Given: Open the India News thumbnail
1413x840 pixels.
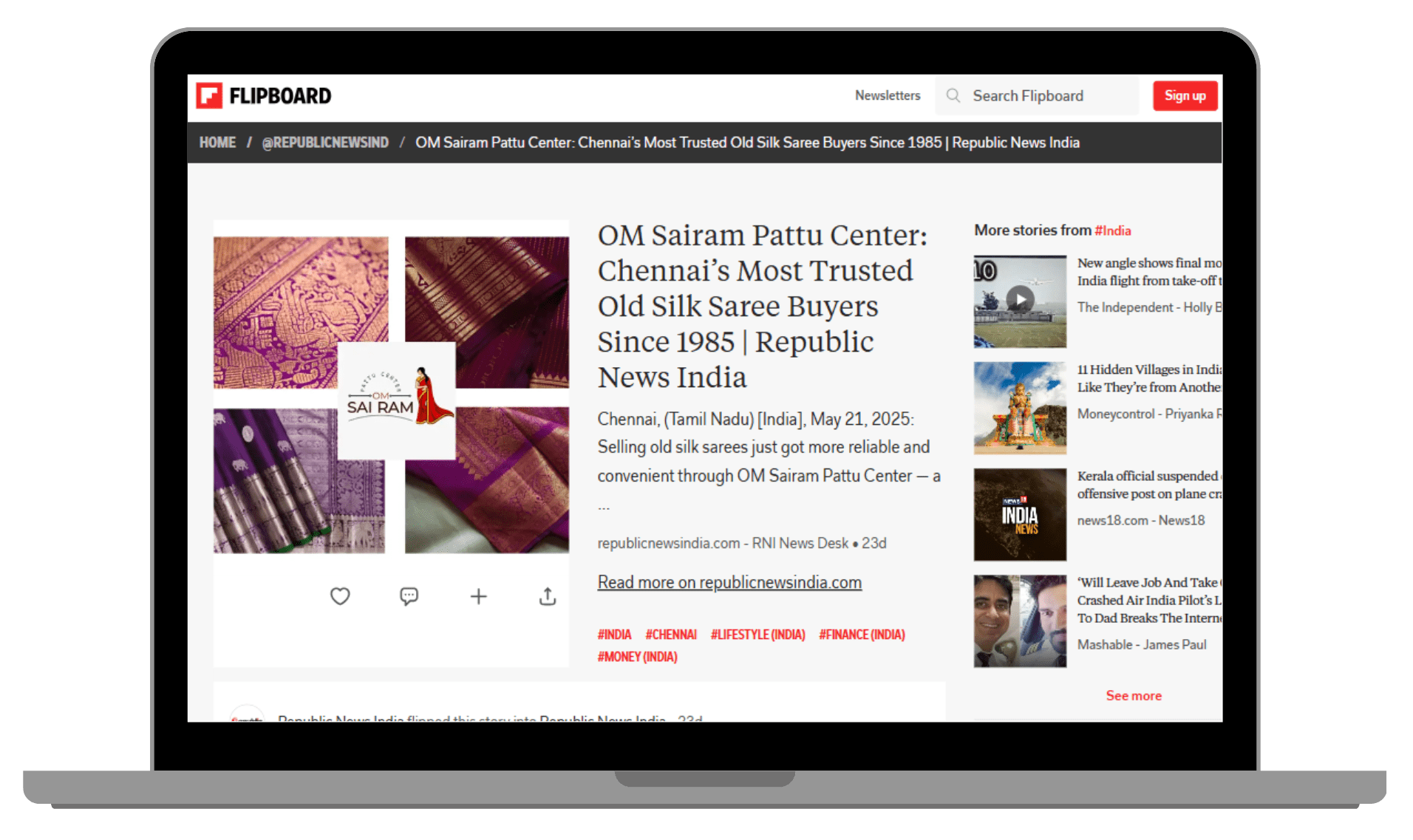Looking at the screenshot, I should pyautogui.click(x=1020, y=514).
